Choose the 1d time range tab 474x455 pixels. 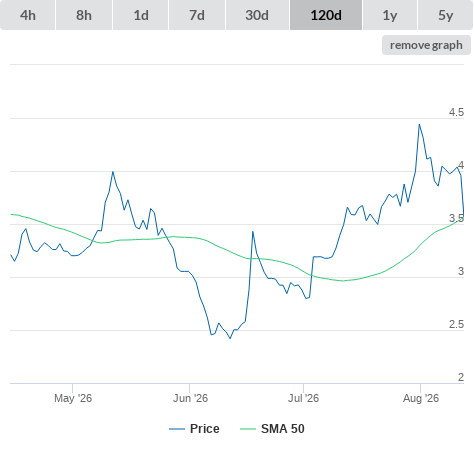pos(141,15)
